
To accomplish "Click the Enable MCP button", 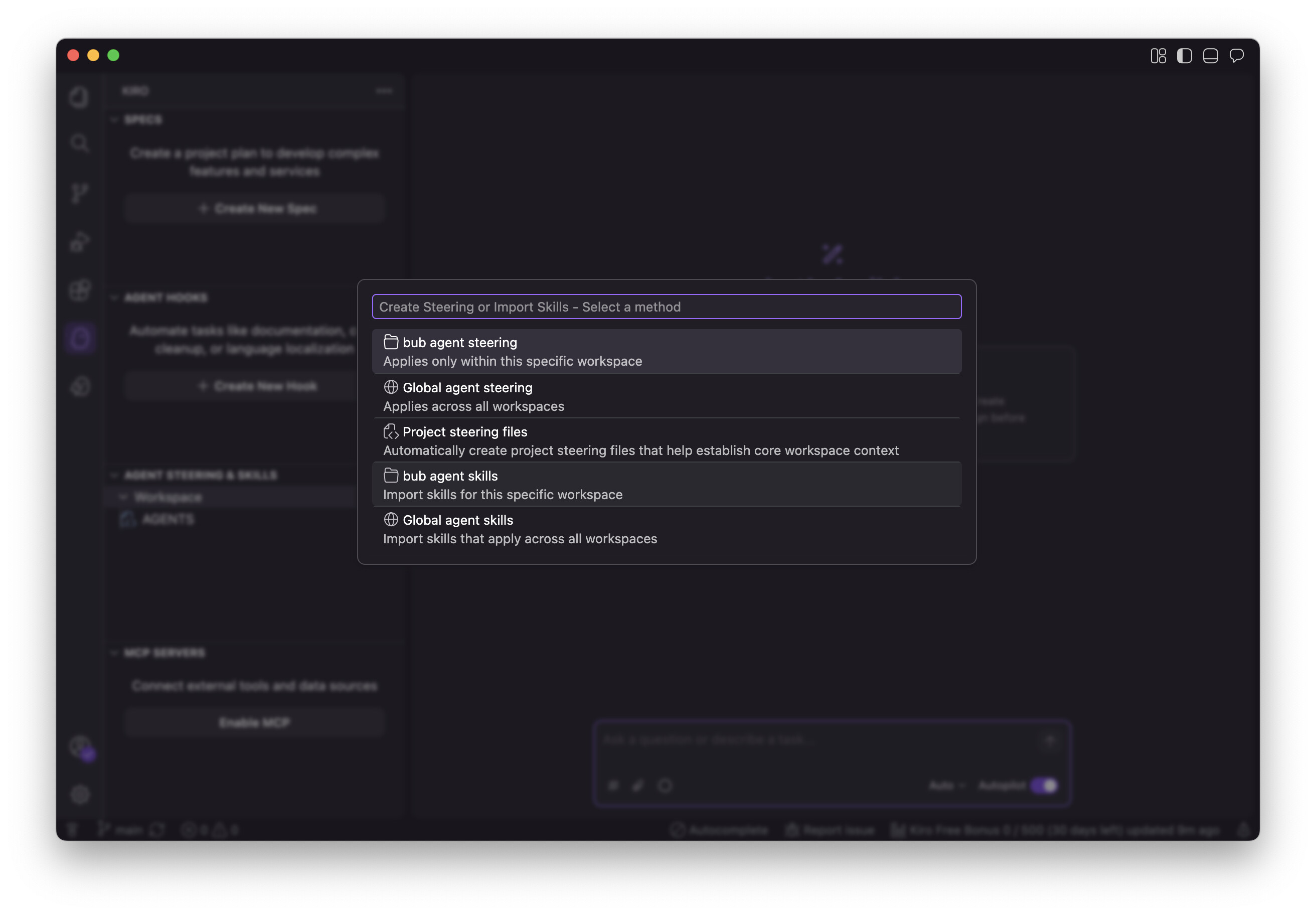I will click(x=254, y=722).
